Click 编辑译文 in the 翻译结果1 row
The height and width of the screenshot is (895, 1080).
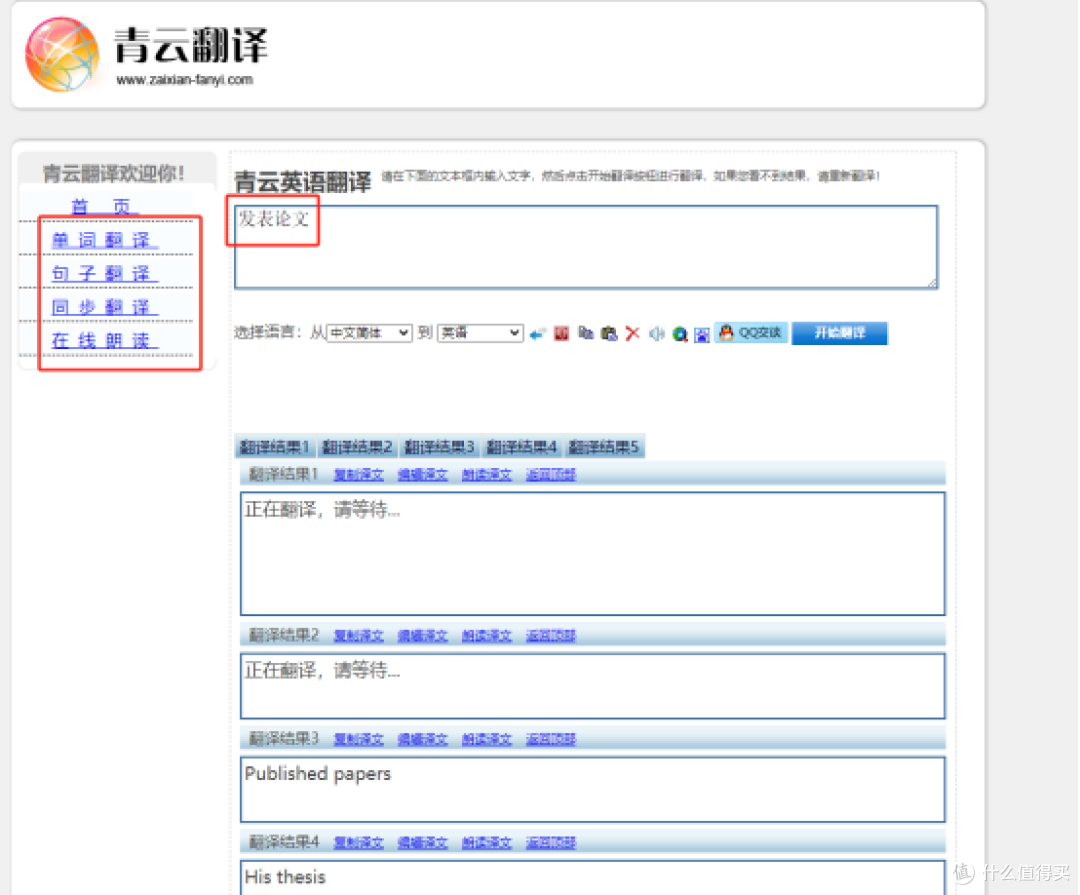[x=423, y=475]
